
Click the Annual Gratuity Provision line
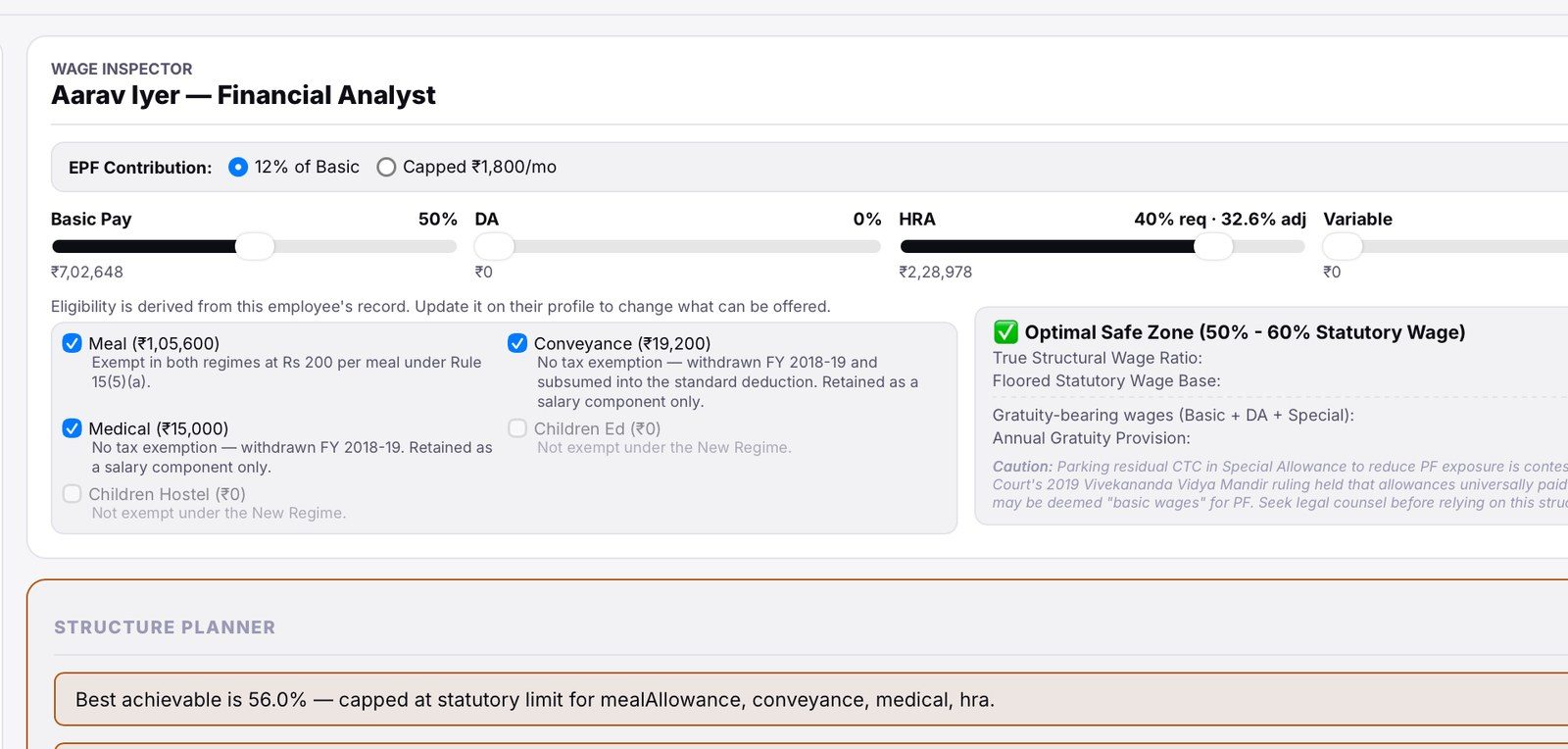pos(1092,438)
